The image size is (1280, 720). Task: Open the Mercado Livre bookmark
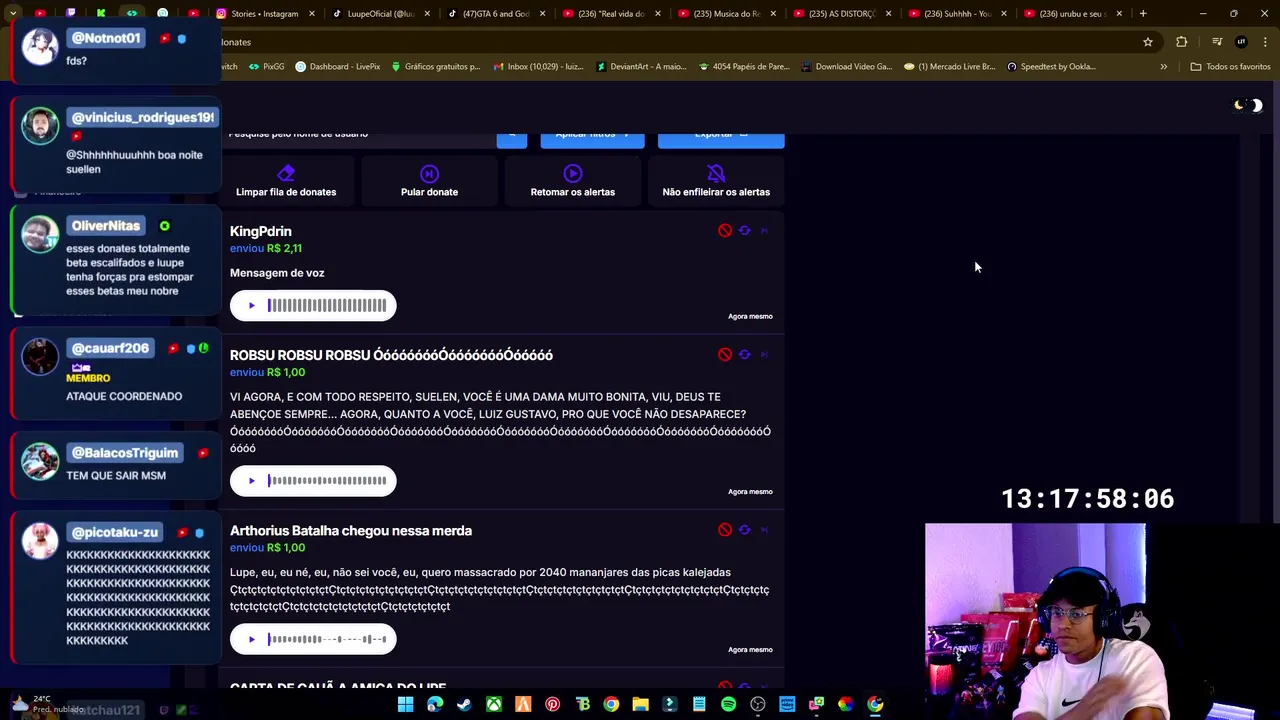(950, 67)
